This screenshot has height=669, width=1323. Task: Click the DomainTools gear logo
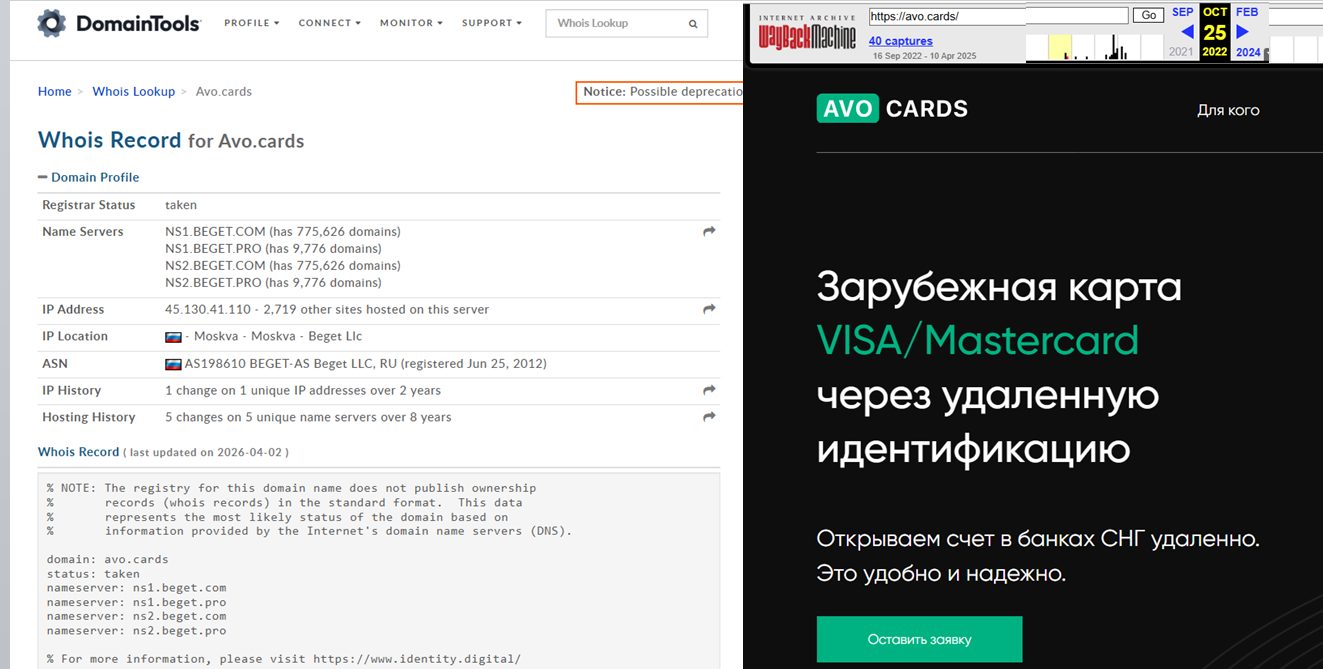click(52, 23)
